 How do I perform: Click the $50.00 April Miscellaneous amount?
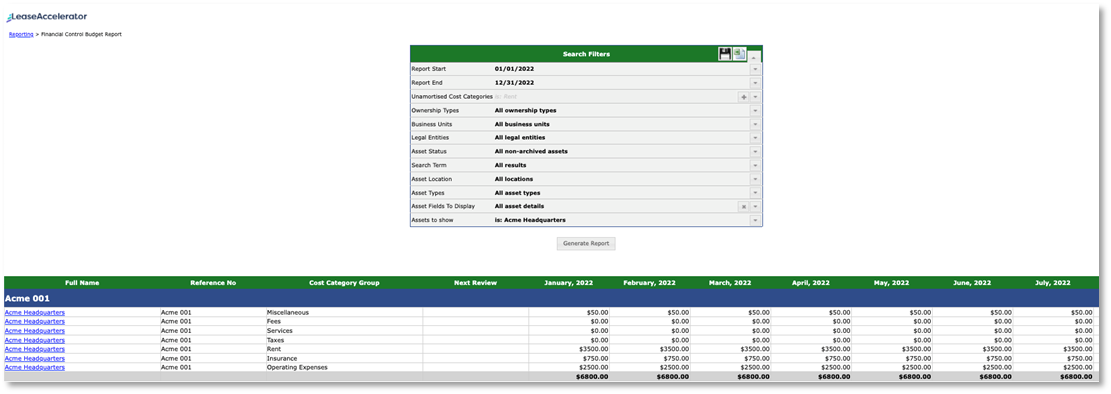click(839, 312)
